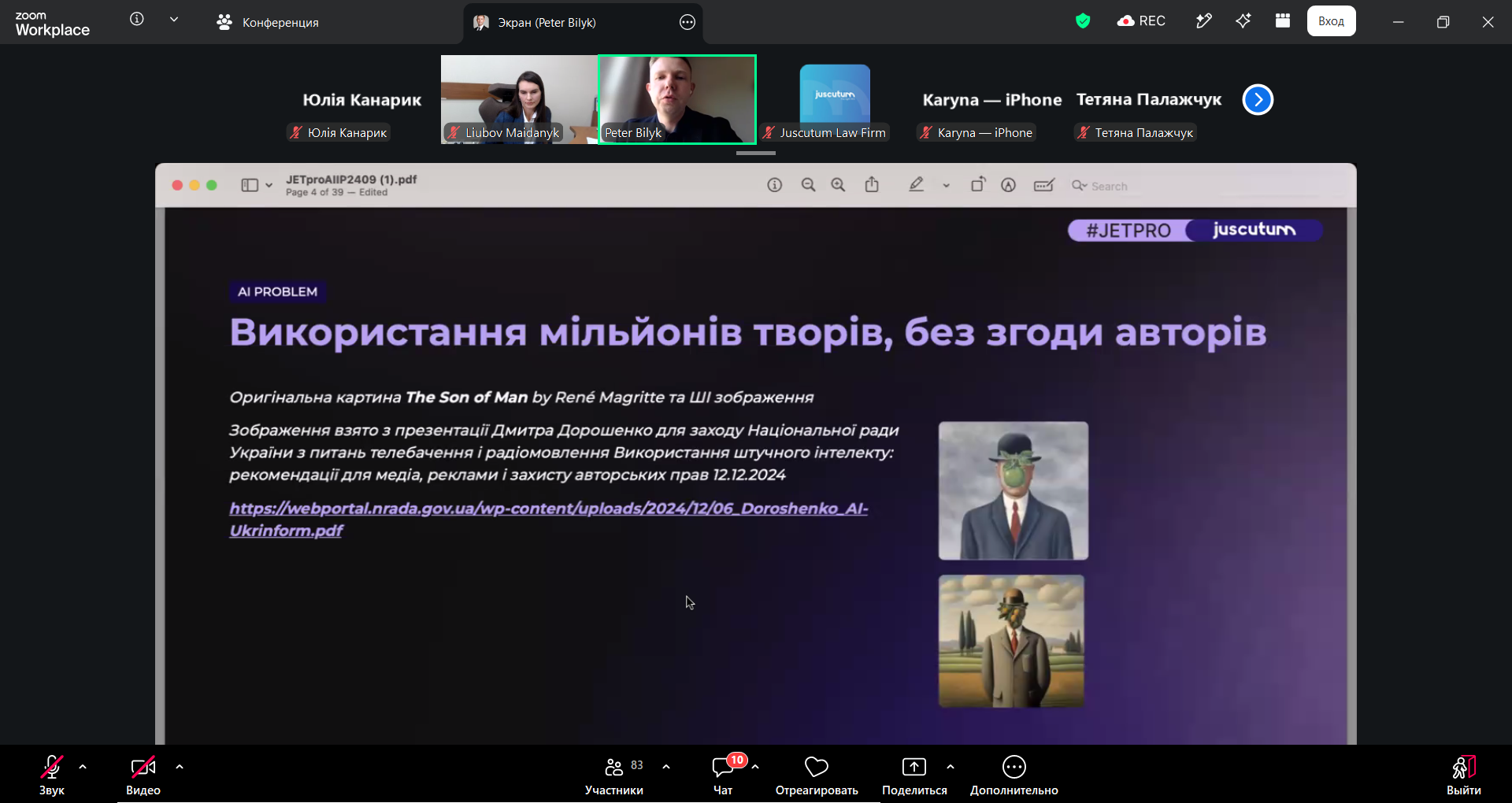Expand highlight color options dropdown
This screenshot has height=803, width=1512.
click(947, 186)
